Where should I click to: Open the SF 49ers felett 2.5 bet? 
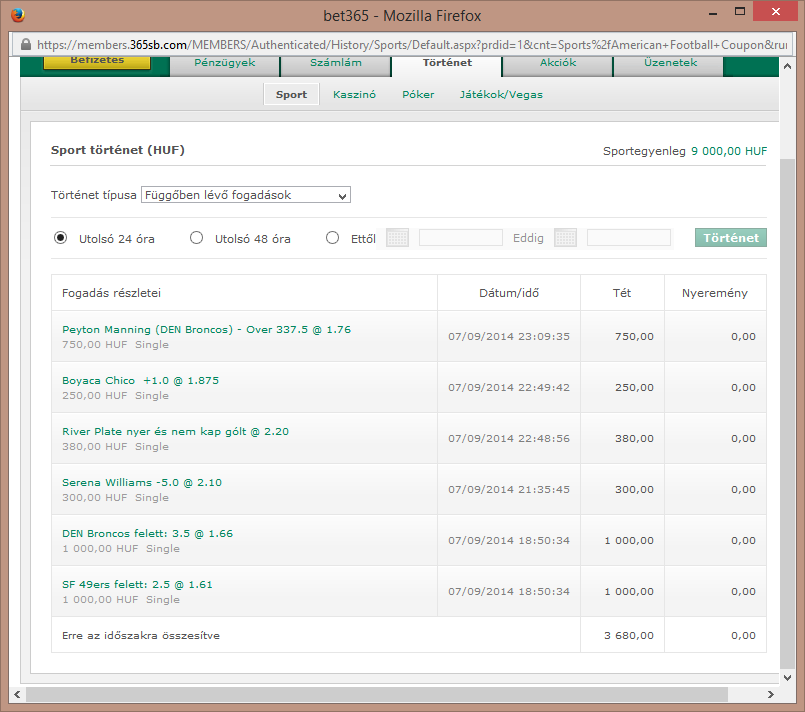(x=137, y=584)
